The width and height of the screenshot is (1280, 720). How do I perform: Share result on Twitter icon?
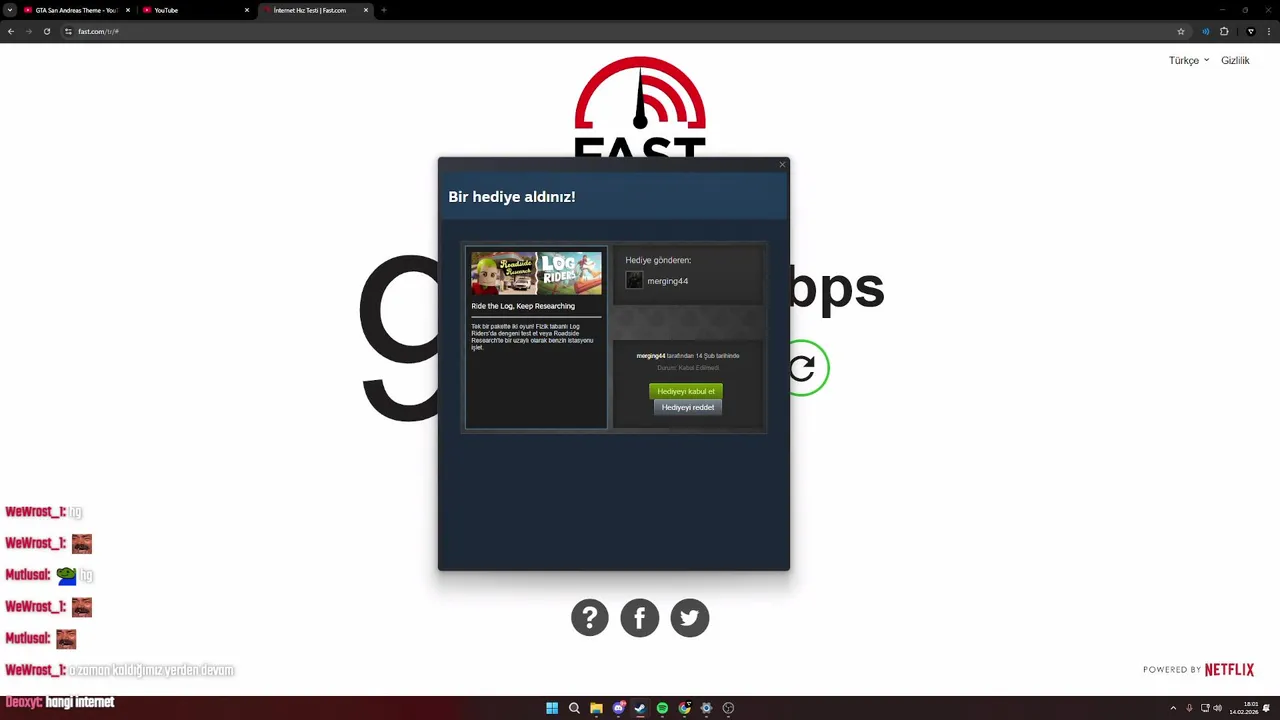pos(690,617)
